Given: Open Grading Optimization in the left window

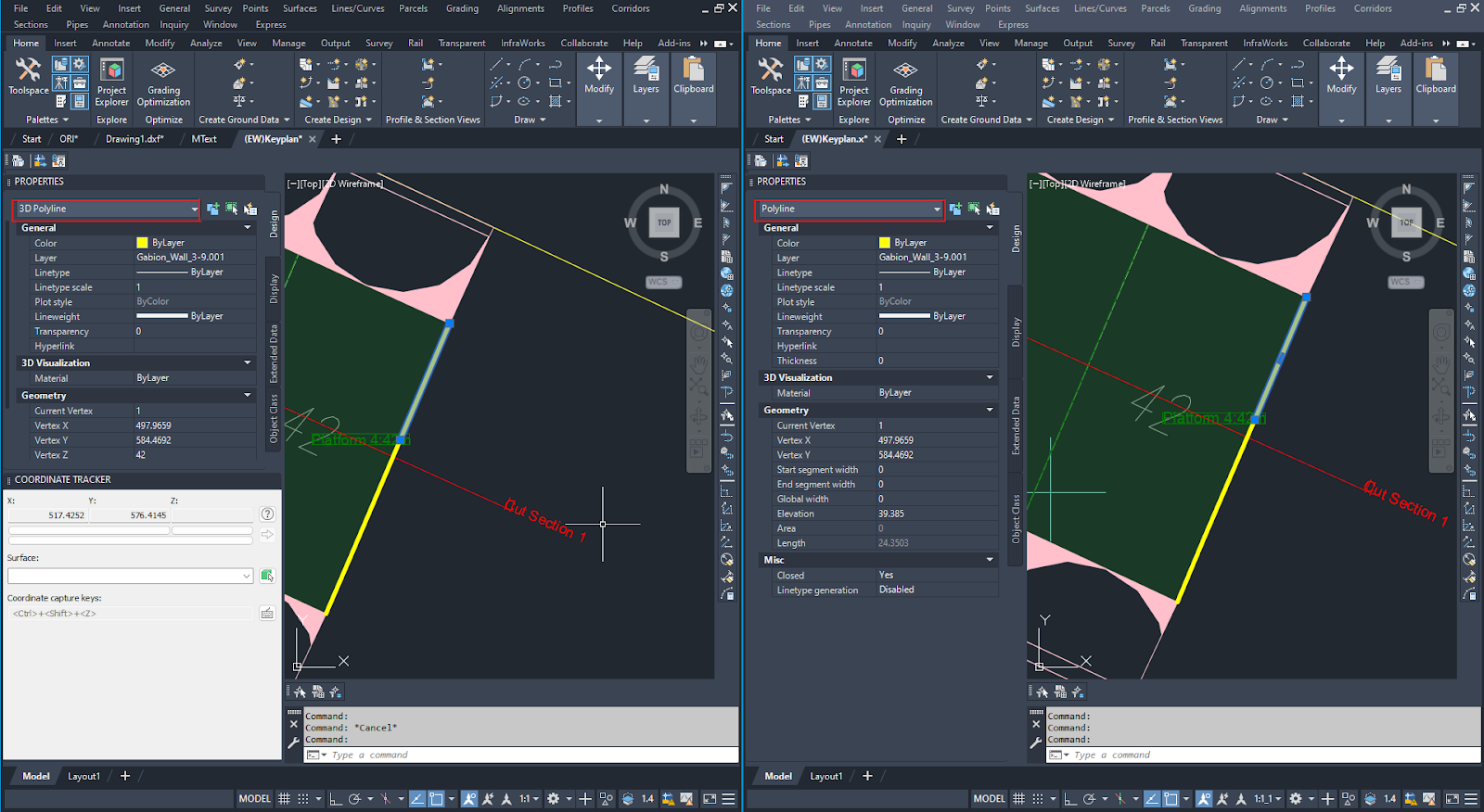Looking at the screenshot, I should 163,82.
